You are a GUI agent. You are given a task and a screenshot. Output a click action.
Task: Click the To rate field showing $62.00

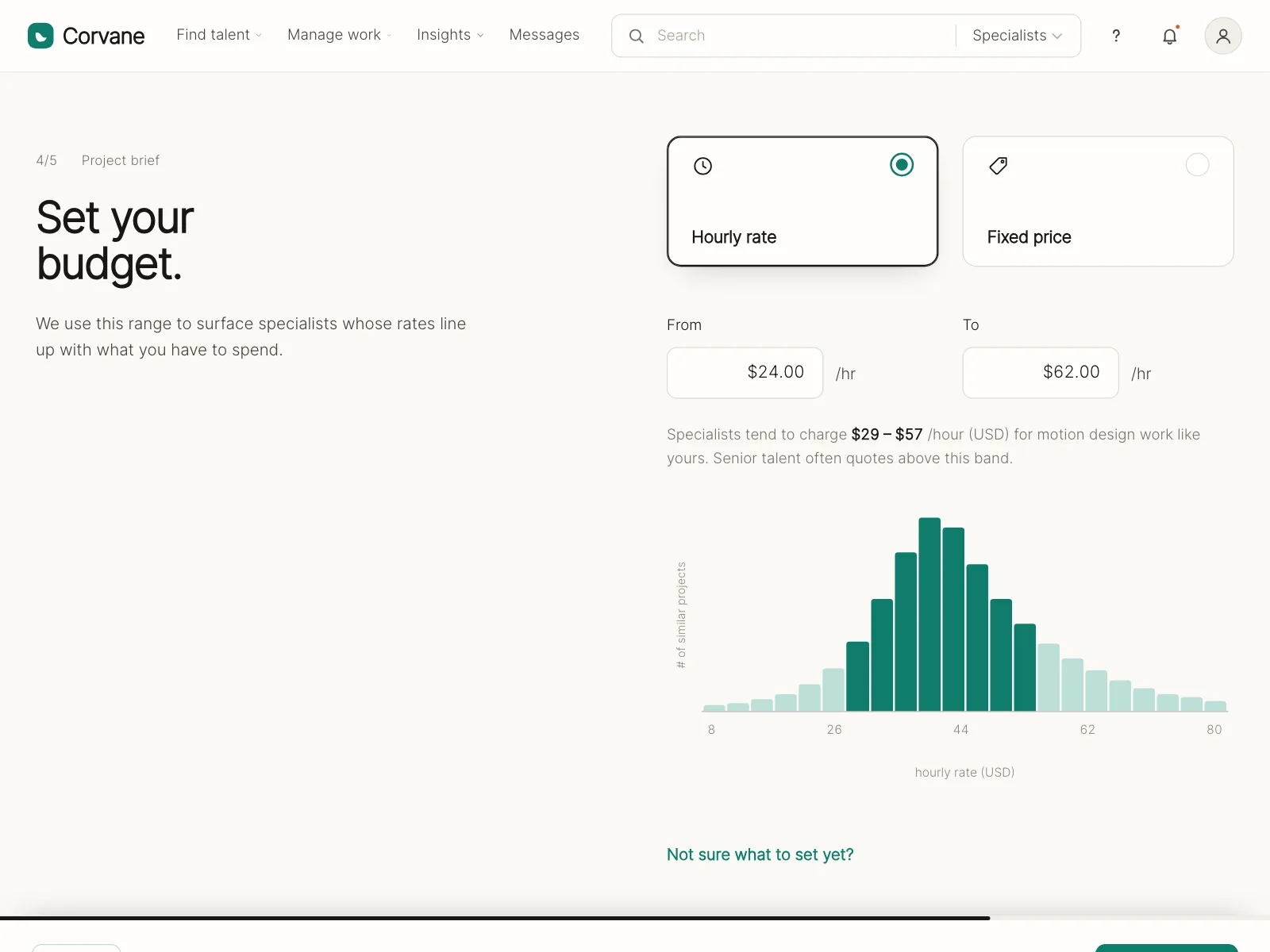click(1041, 373)
